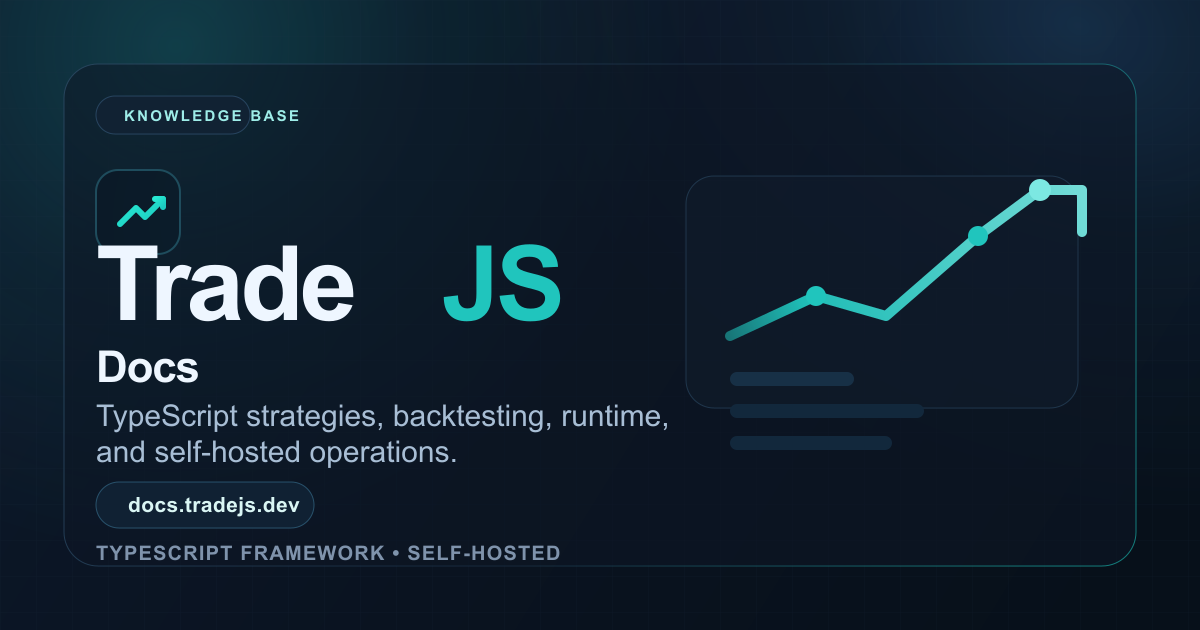Image resolution: width=1200 pixels, height=630 pixels.
Task: Select the KNOWLEDGE BASE badge
Action: [173, 115]
